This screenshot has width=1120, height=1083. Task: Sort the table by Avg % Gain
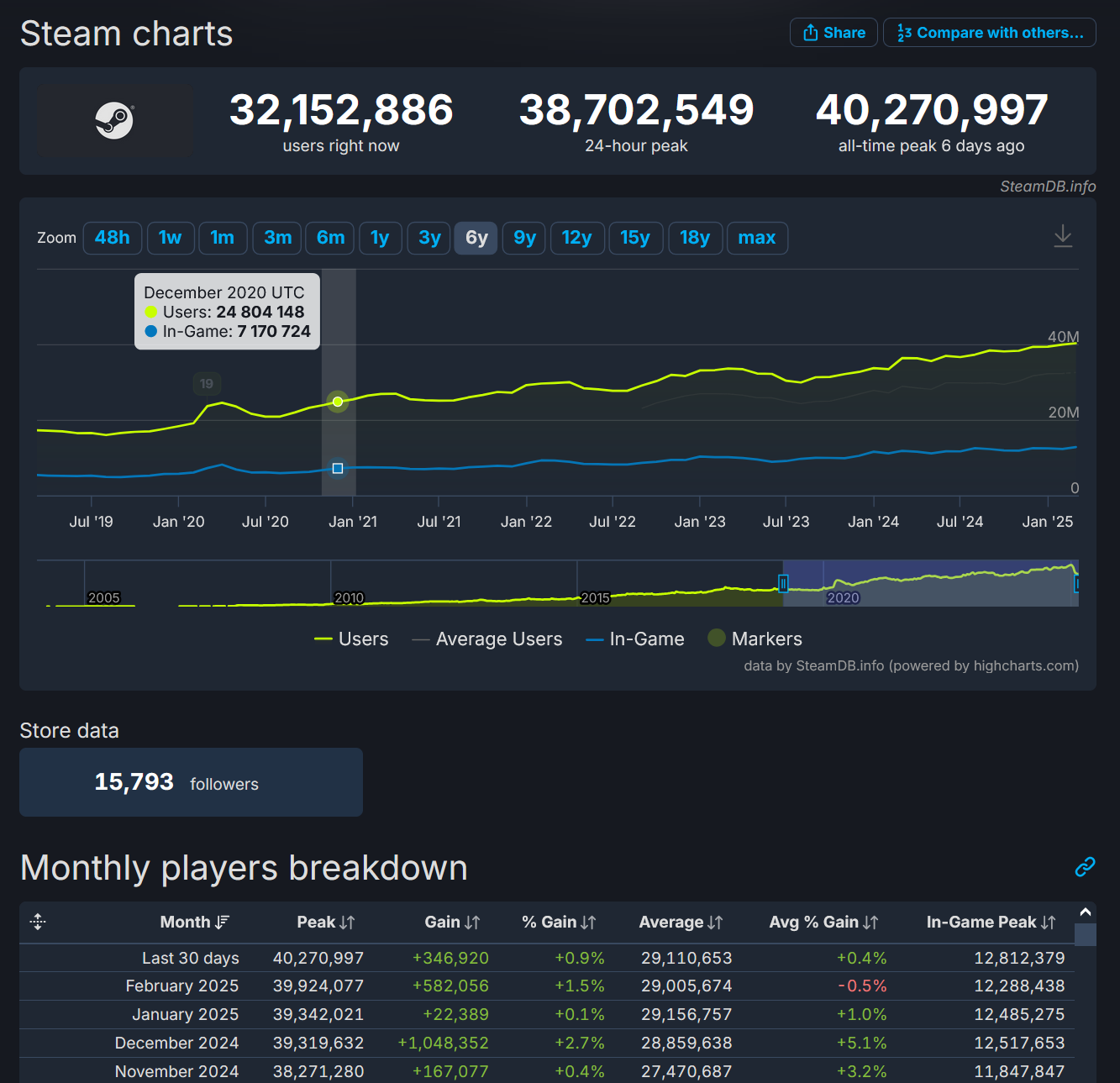[x=823, y=922]
